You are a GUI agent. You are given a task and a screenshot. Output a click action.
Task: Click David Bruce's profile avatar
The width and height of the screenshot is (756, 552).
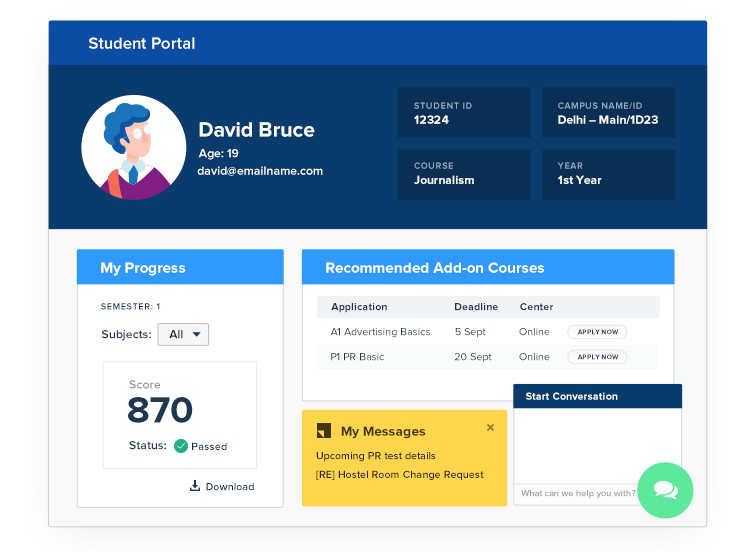[133, 147]
